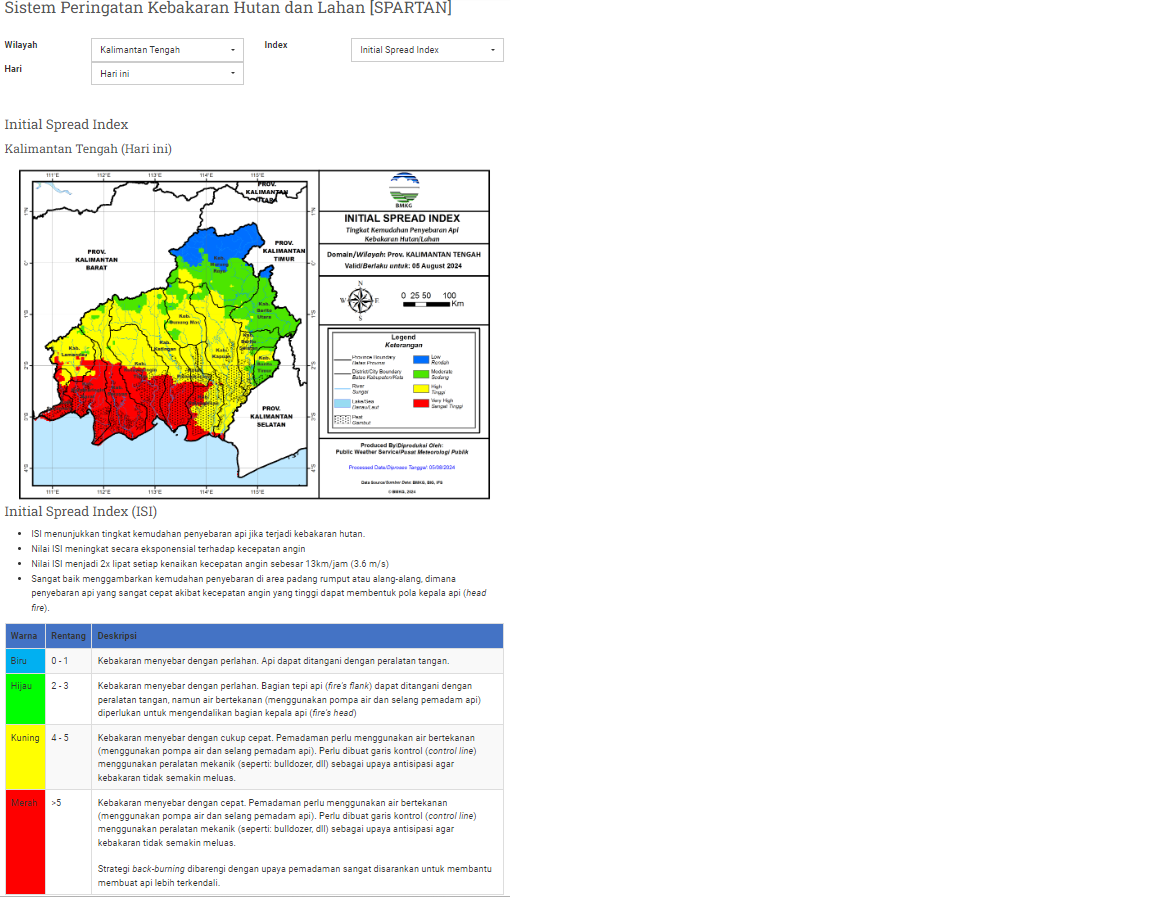Click the Hijau color cell in table

(x=25, y=699)
